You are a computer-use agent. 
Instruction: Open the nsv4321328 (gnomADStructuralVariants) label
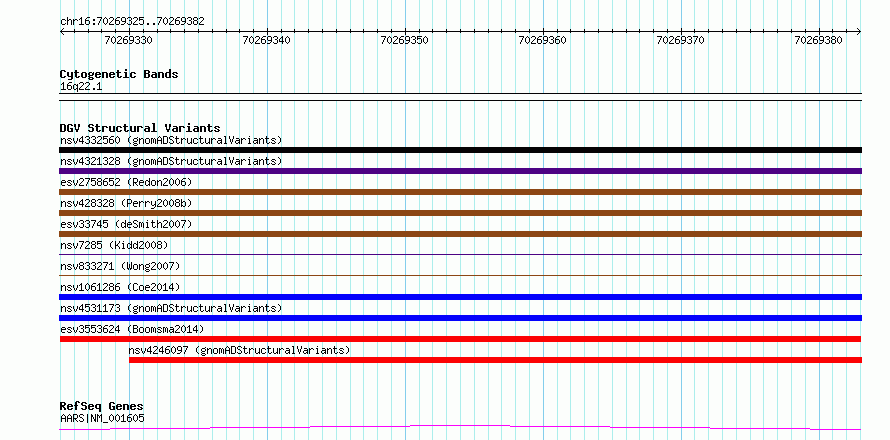171,161
